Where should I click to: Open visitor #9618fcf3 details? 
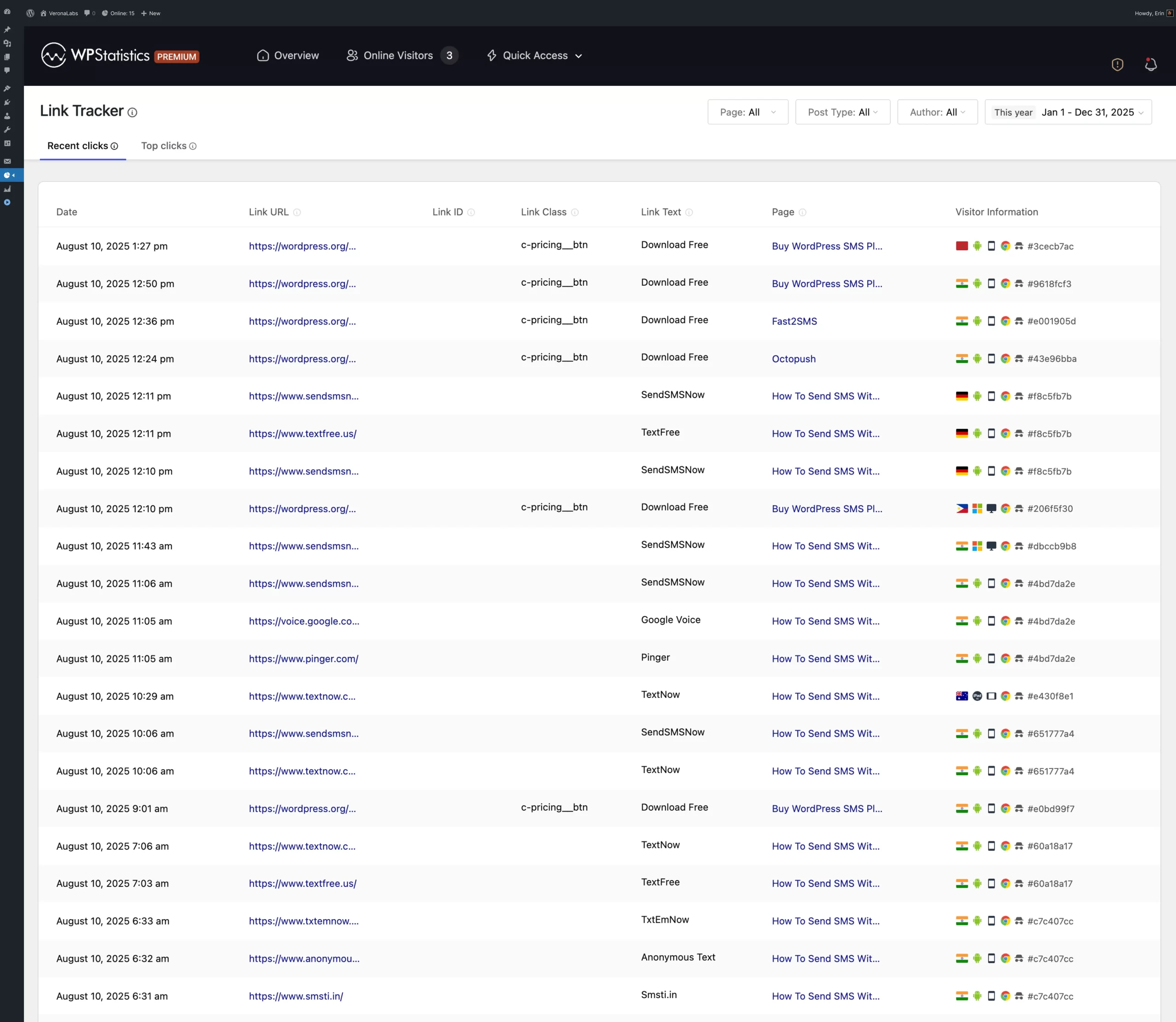(x=1049, y=283)
